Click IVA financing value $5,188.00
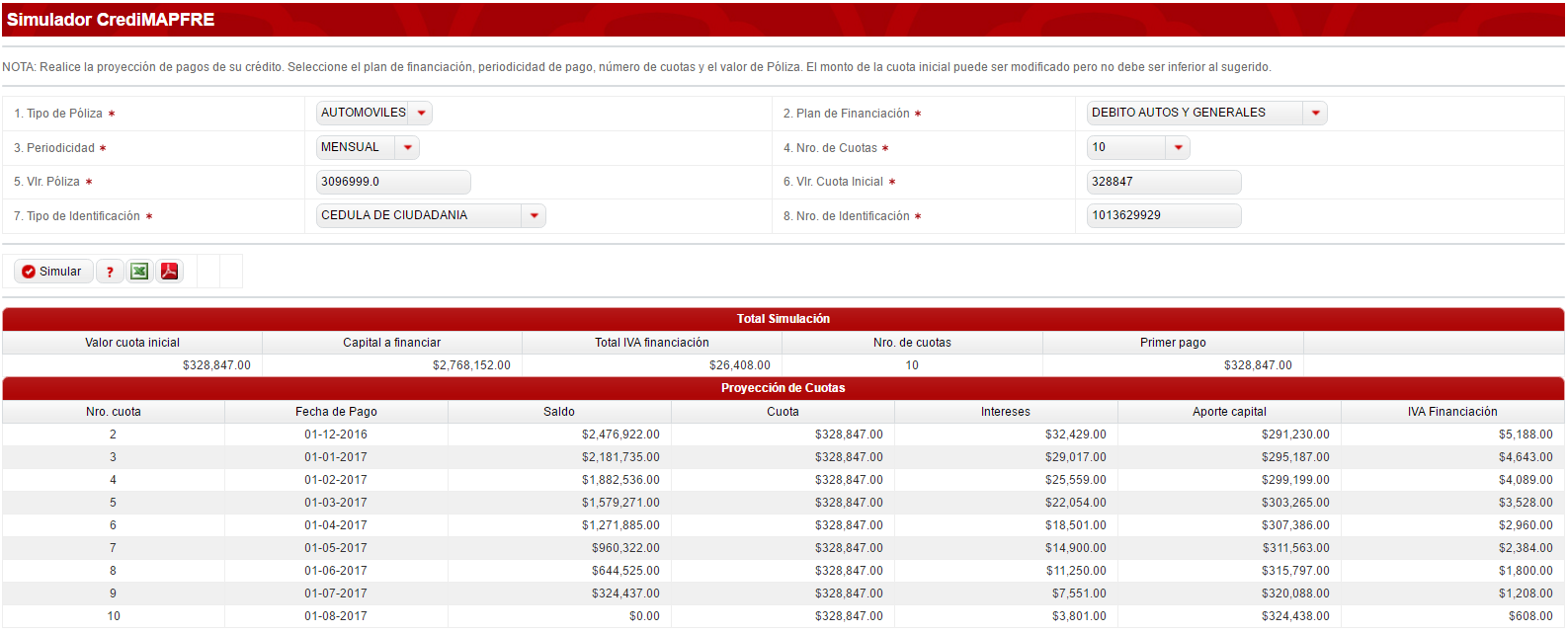 [1526, 435]
